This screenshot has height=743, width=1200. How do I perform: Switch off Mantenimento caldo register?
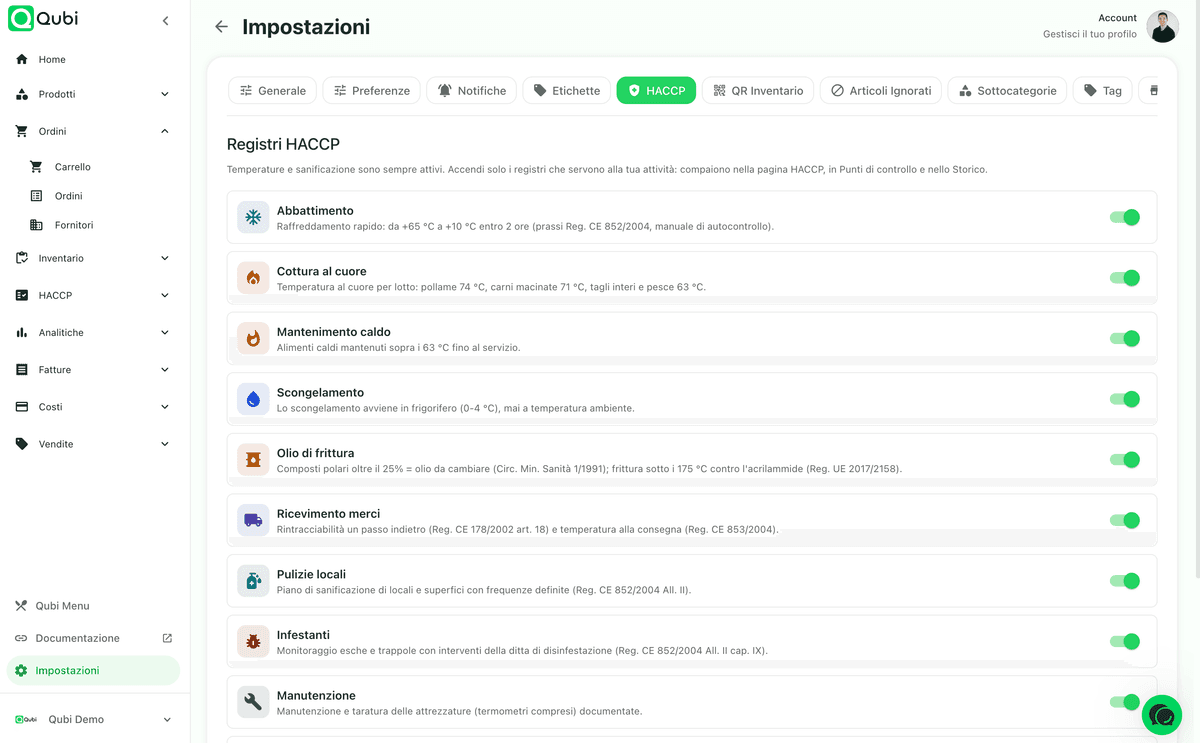1125,339
